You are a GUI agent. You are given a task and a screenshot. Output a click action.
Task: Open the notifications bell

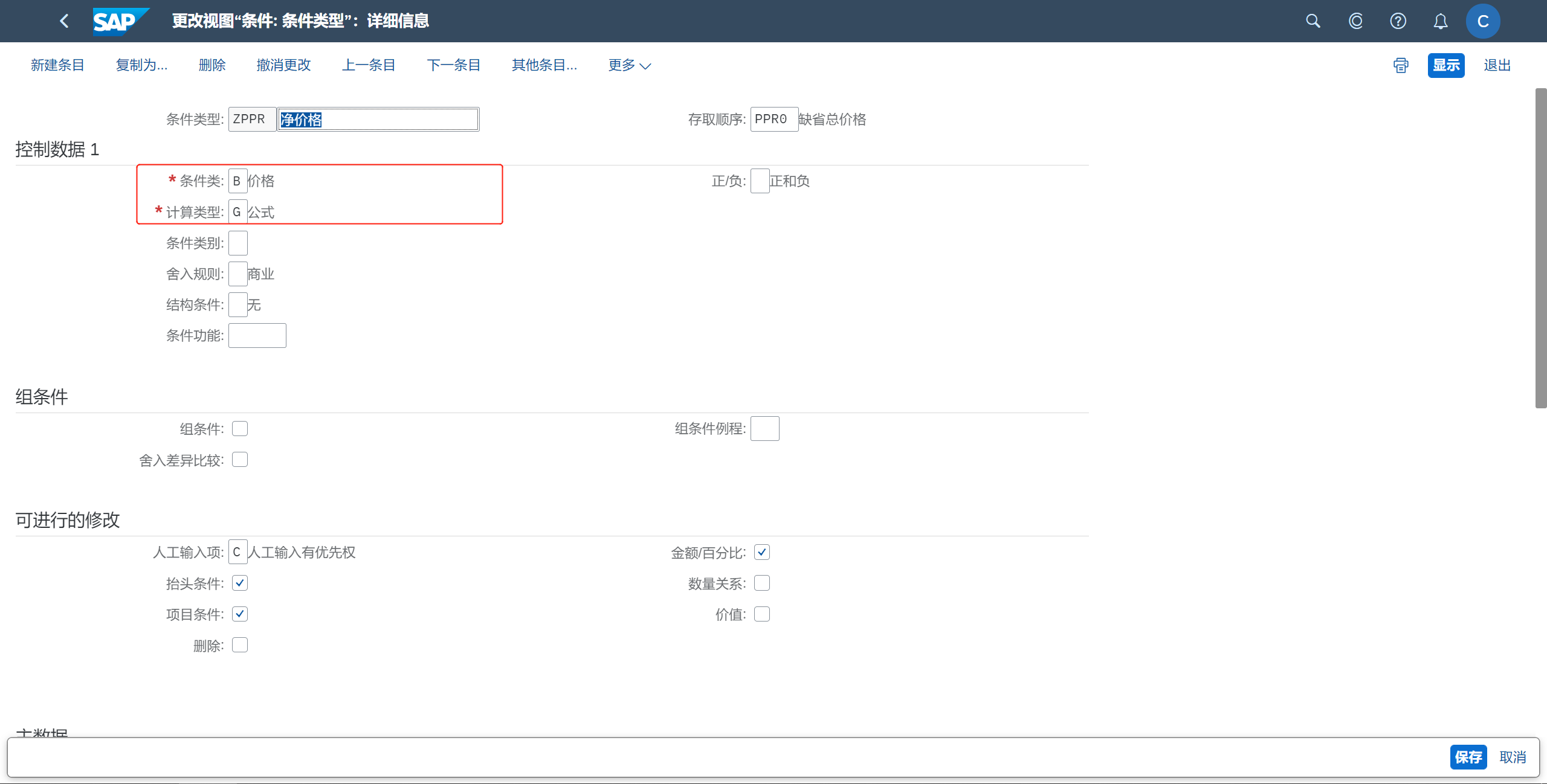point(1441,21)
